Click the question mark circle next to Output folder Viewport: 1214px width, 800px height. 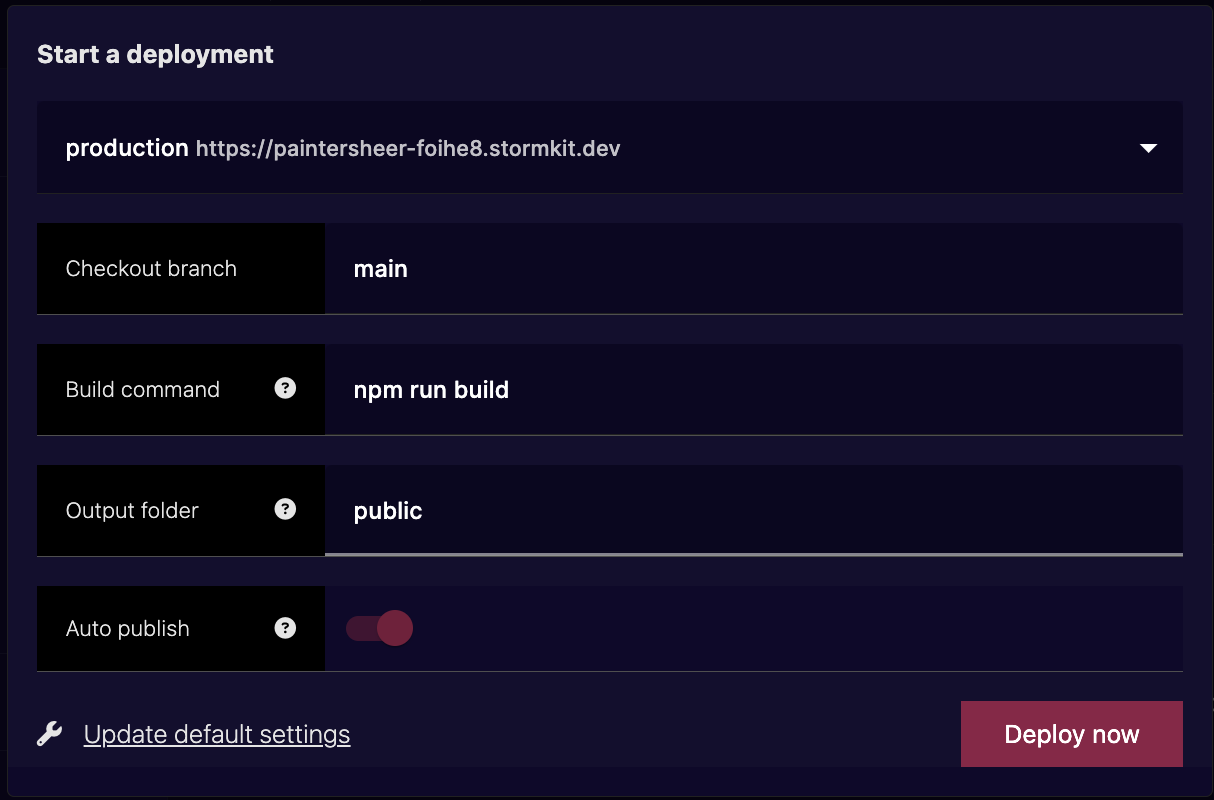[x=286, y=509]
